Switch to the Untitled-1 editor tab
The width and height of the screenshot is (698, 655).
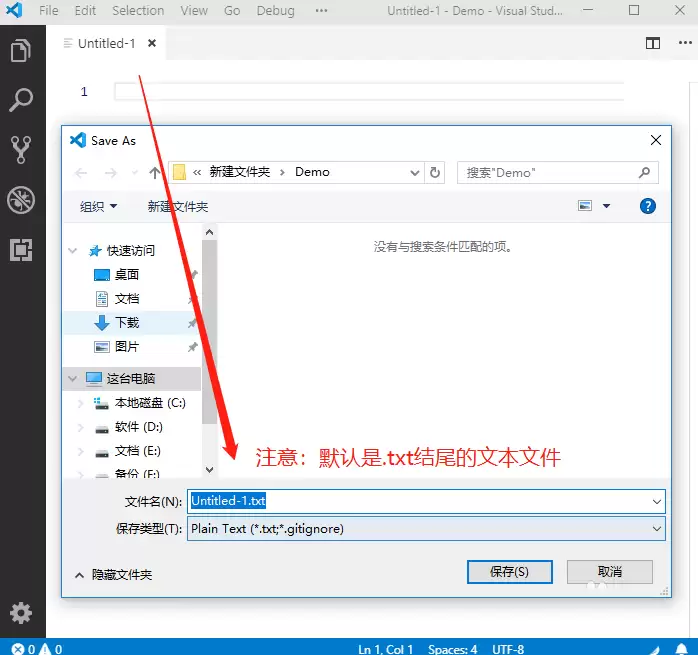coord(106,44)
